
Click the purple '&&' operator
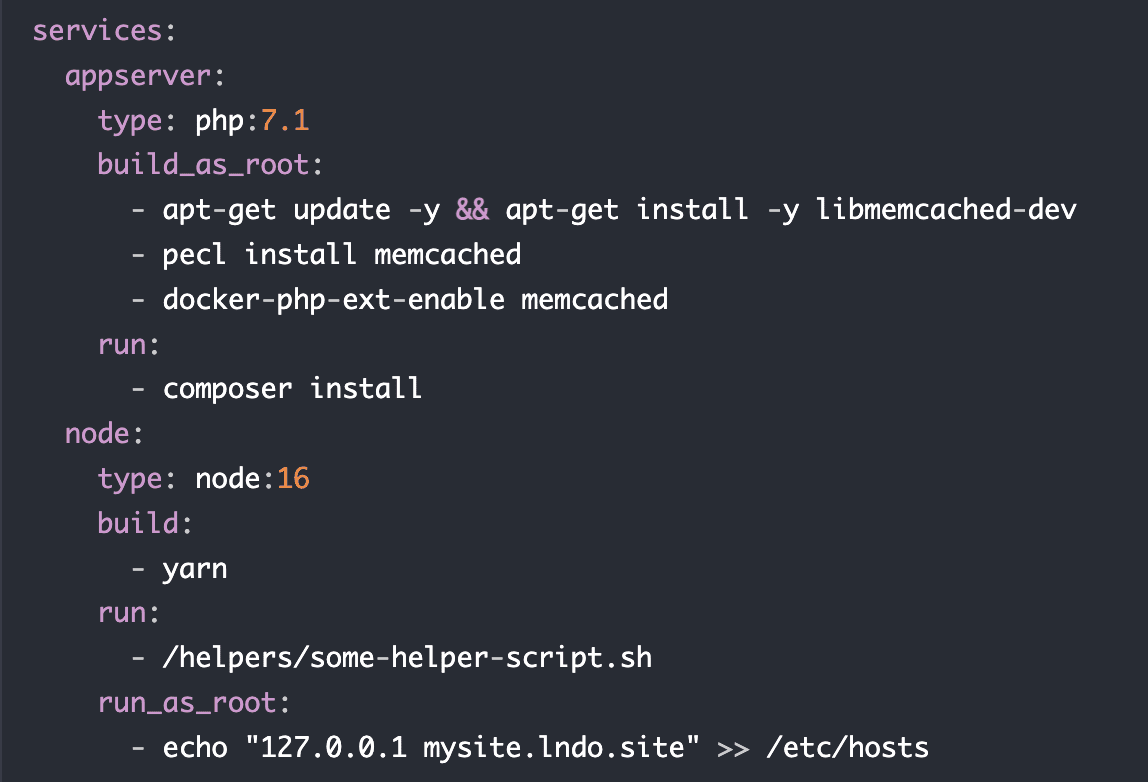coord(472,210)
